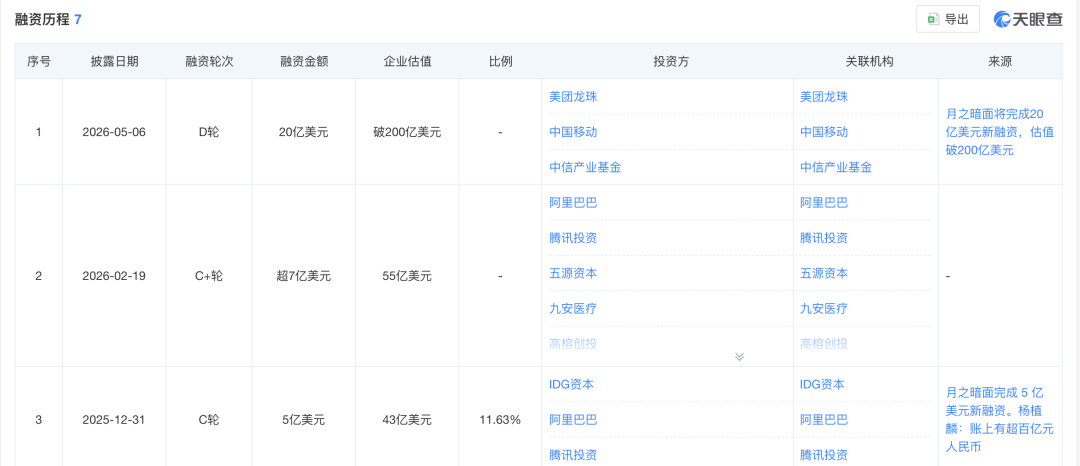Open 中国移动 in the 投资方 column
This screenshot has height=466, width=1080.
[x=573, y=132]
